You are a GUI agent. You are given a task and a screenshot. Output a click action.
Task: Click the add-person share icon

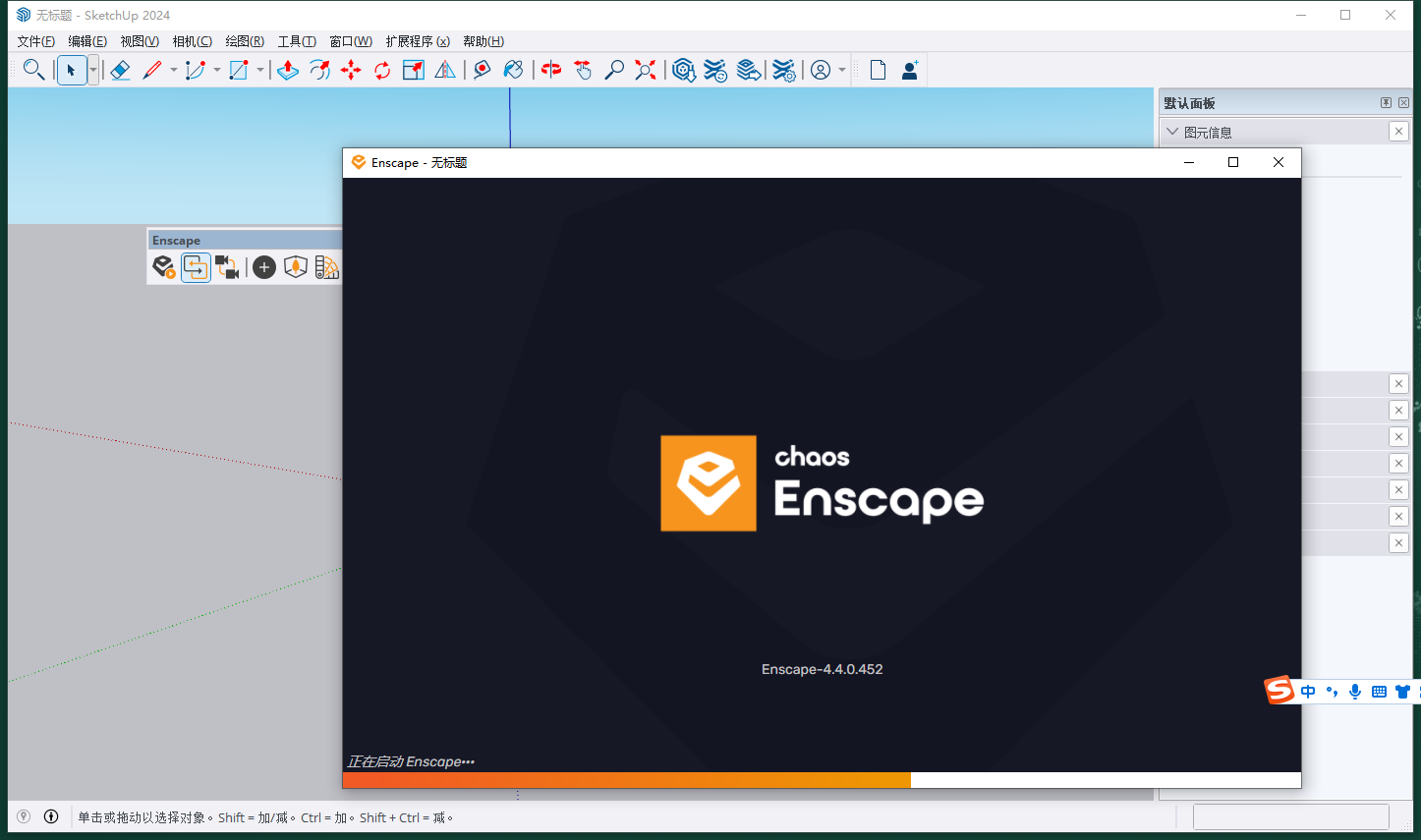point(910,70)
